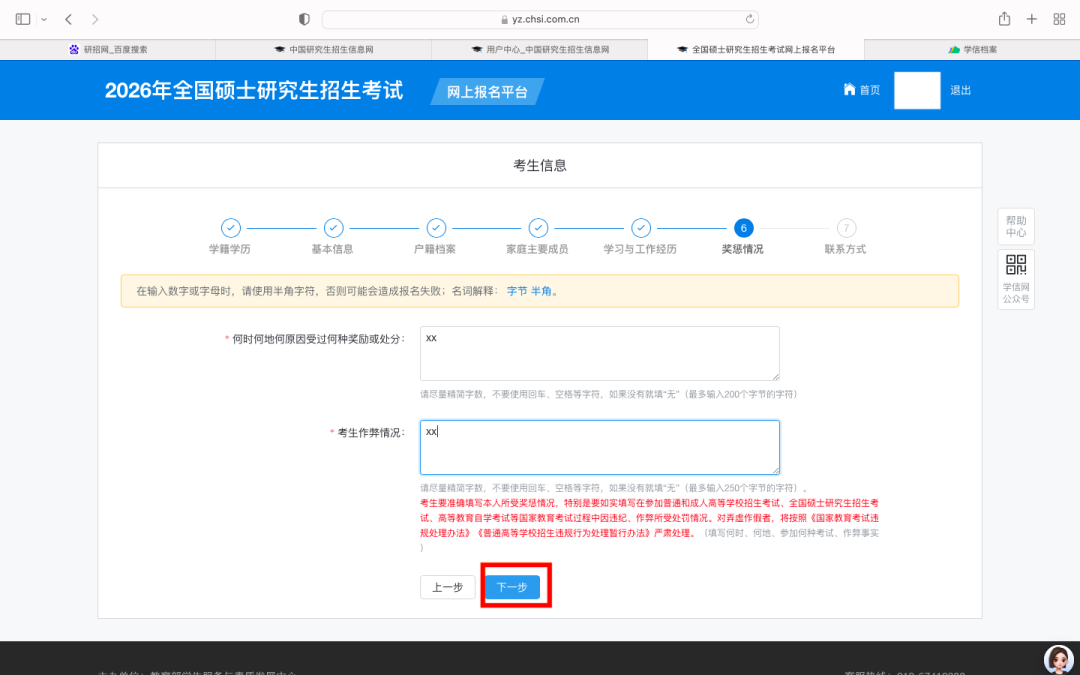
Task: Open a new tab with plus icon
Action: click(1032, 19)
